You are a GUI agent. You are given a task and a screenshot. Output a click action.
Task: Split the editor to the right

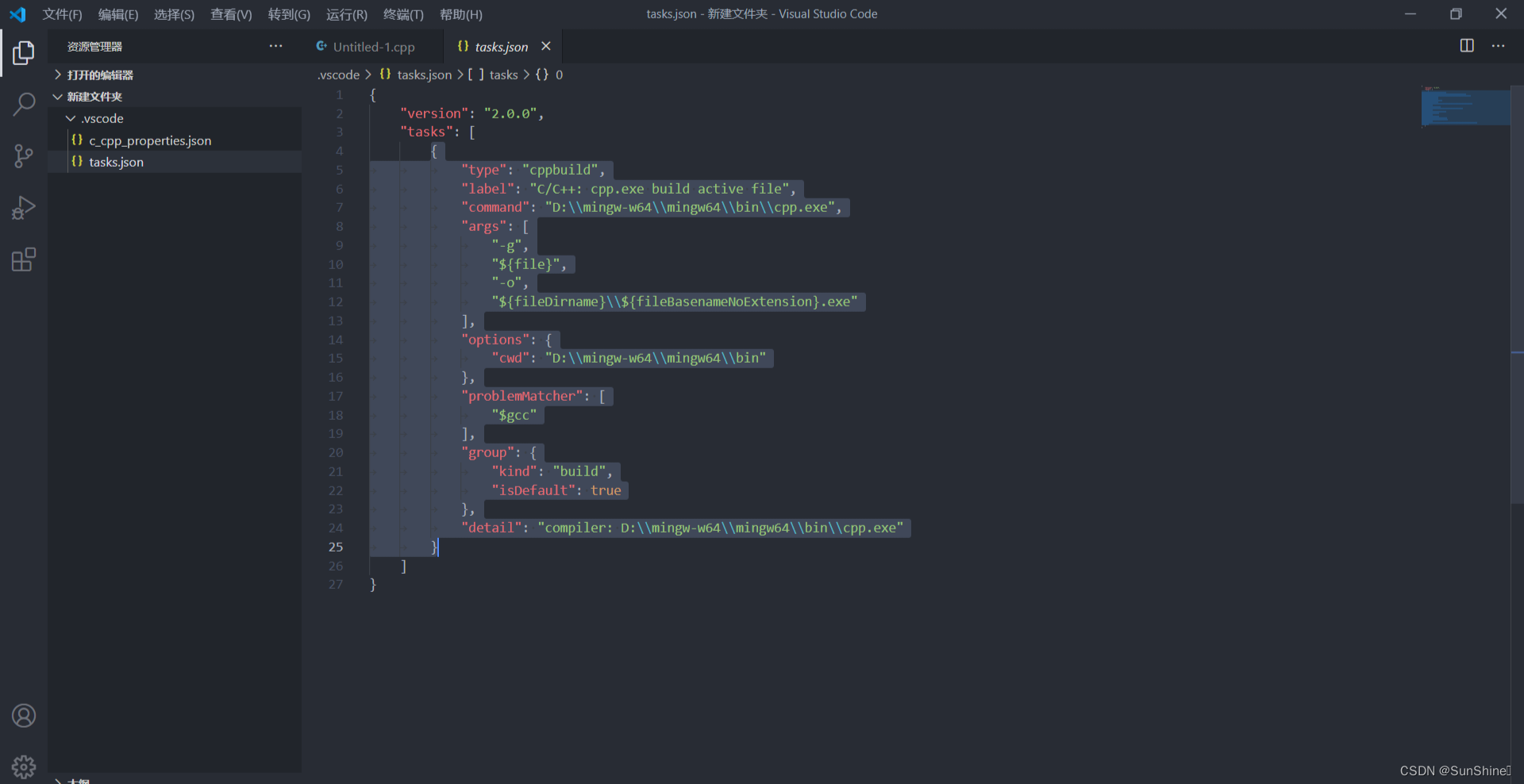(1467, 46)
